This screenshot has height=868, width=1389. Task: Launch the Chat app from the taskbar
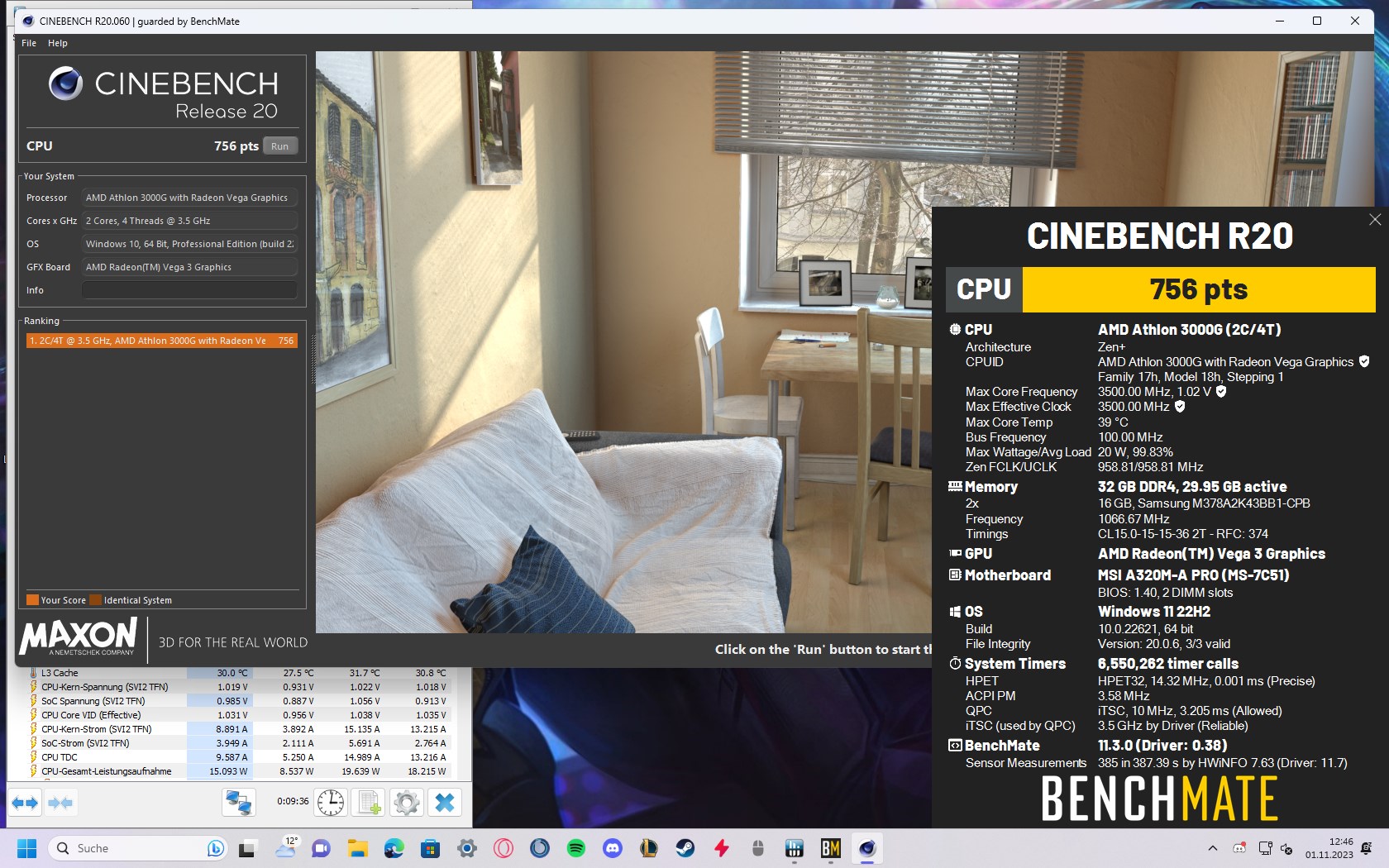coord(321,848)
